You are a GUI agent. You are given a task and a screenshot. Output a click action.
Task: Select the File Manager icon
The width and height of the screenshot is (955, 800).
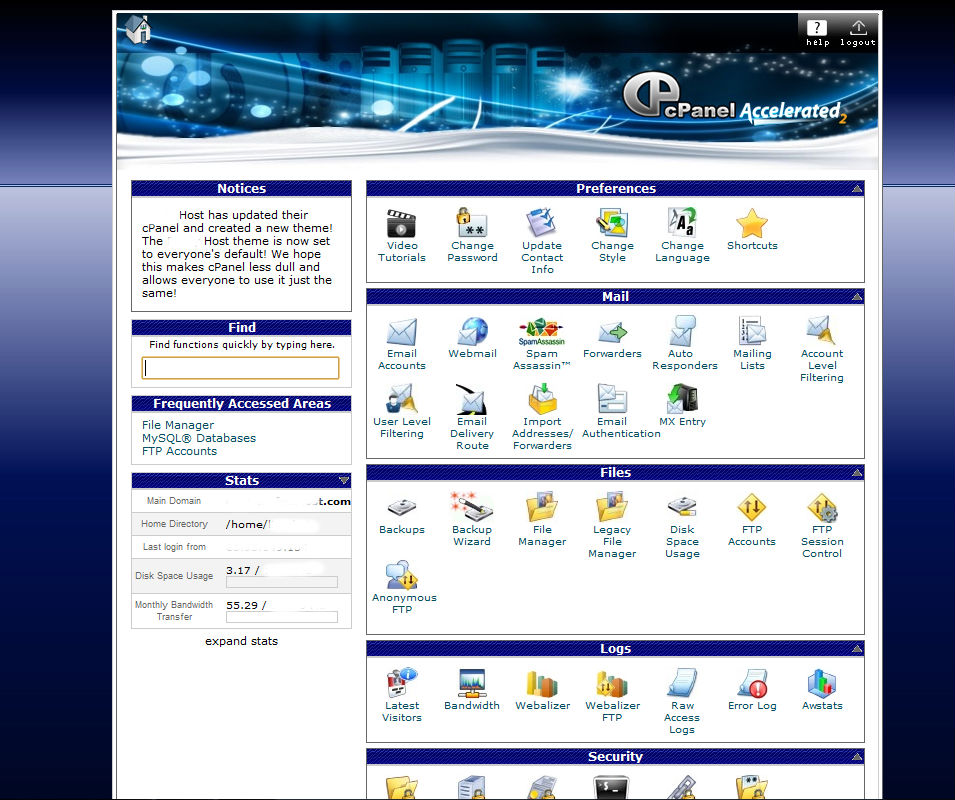tap(541, 512)
